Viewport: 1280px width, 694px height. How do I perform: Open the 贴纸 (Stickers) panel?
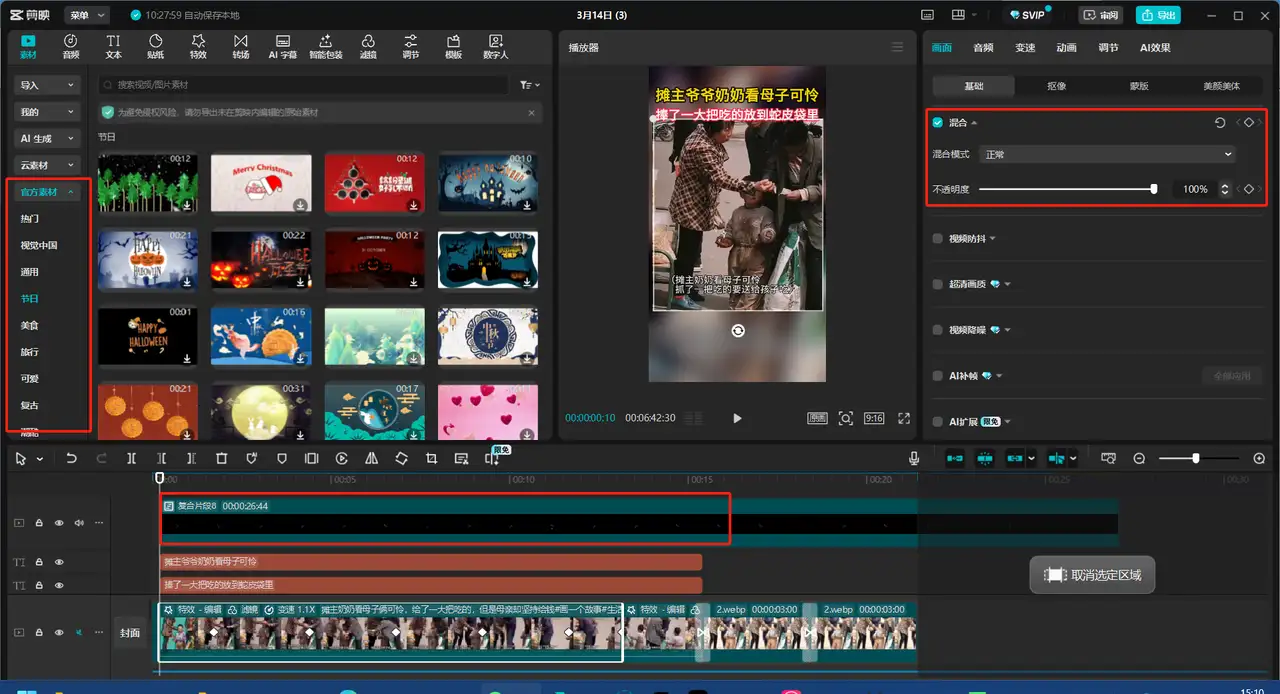point(156,46)
